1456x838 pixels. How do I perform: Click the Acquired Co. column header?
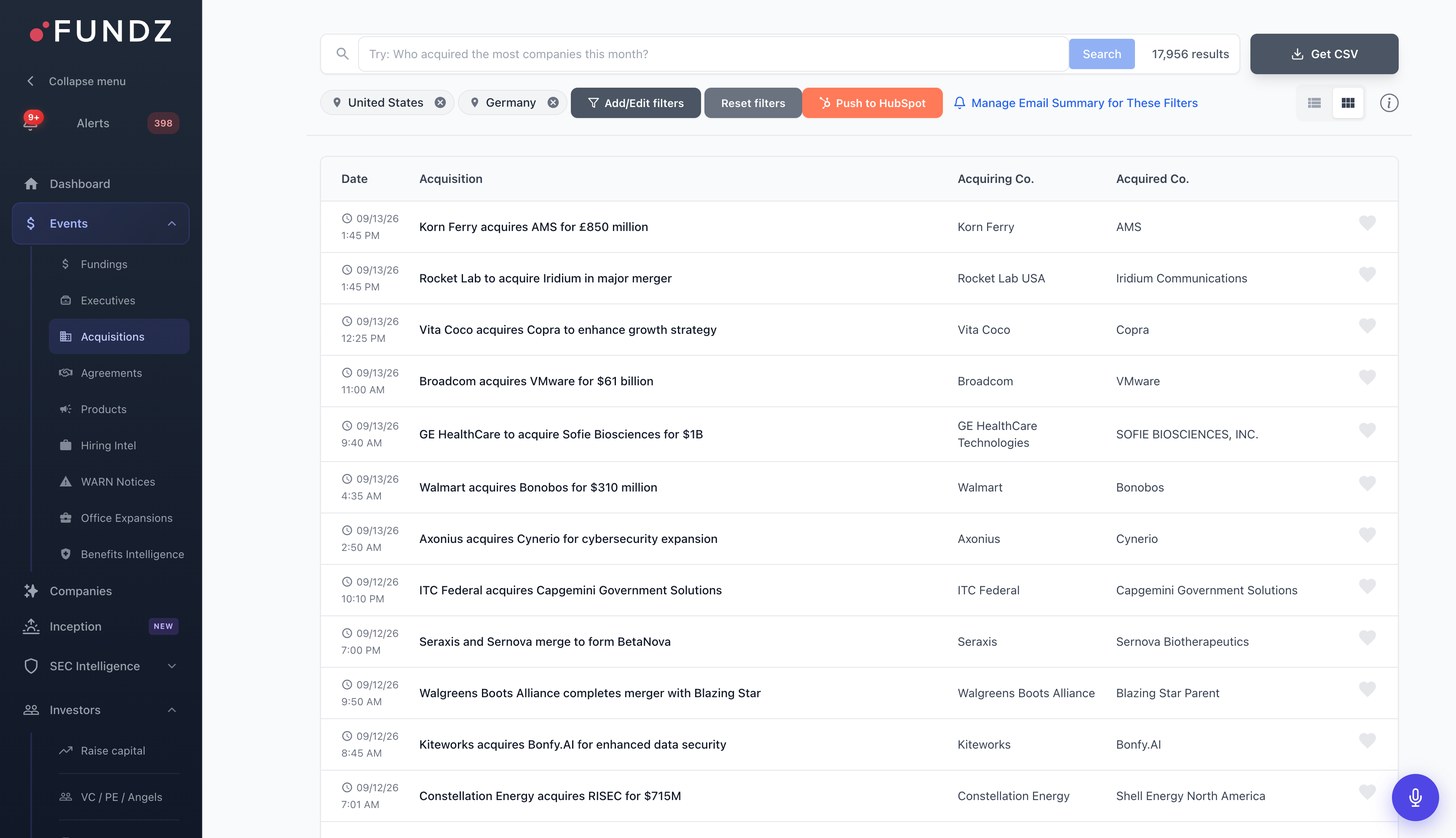pyautogui.click(x=1152, y=179)
